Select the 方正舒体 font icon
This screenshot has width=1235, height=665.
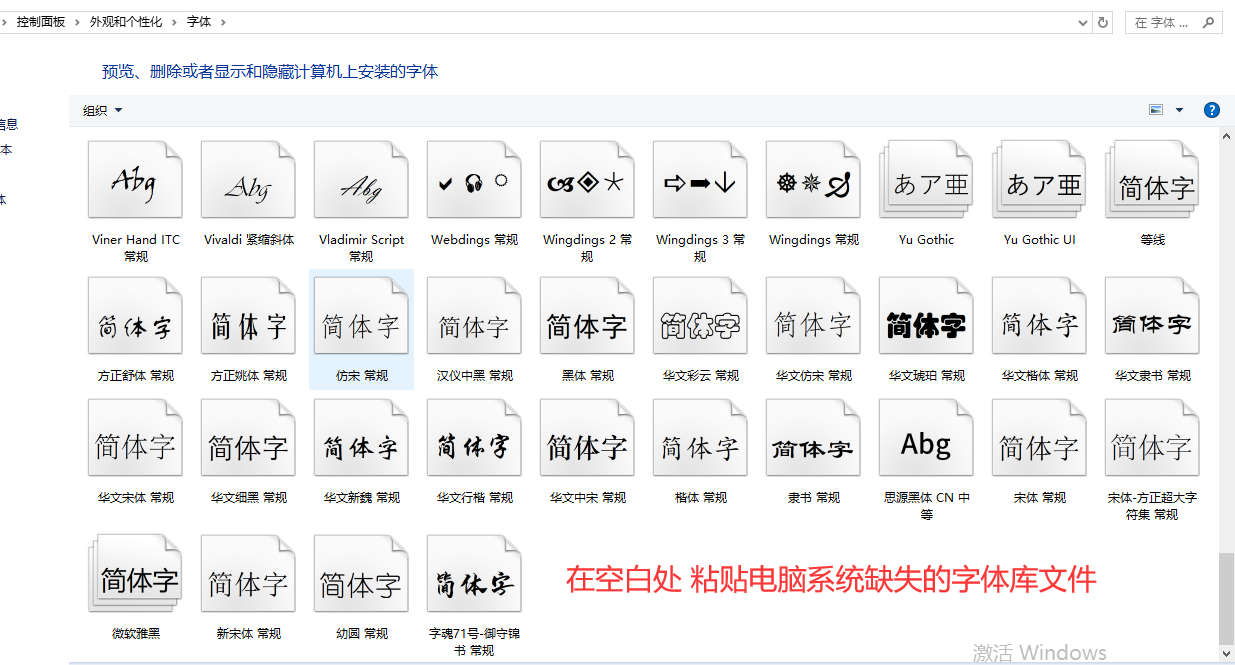[136, 316]
